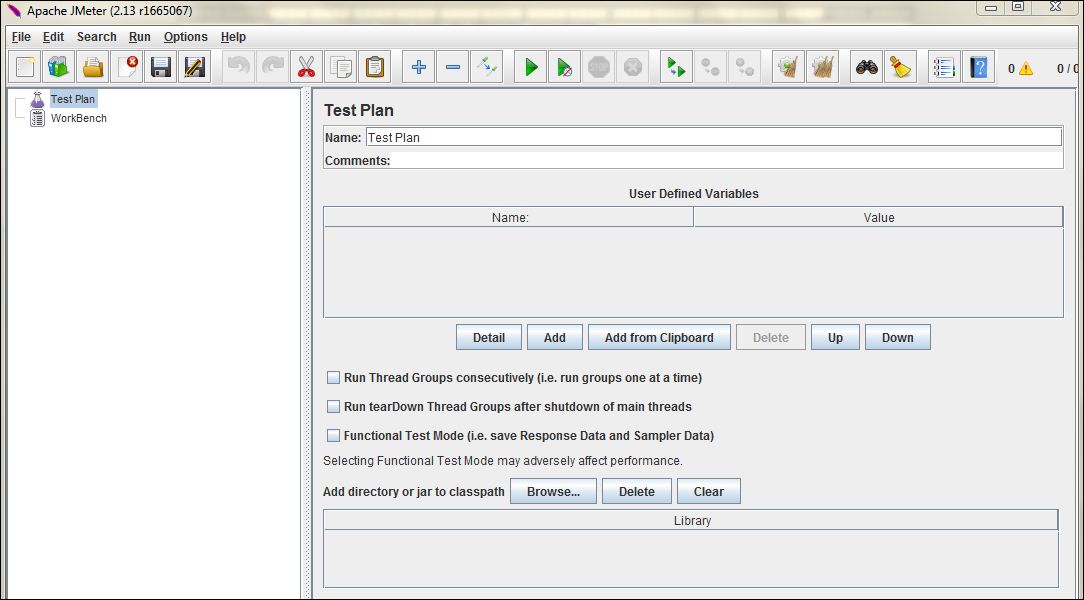This screenshot has height=600, width=1084.
Task: Check Run Thread Groups consecutively
Action: click(333, 377)
